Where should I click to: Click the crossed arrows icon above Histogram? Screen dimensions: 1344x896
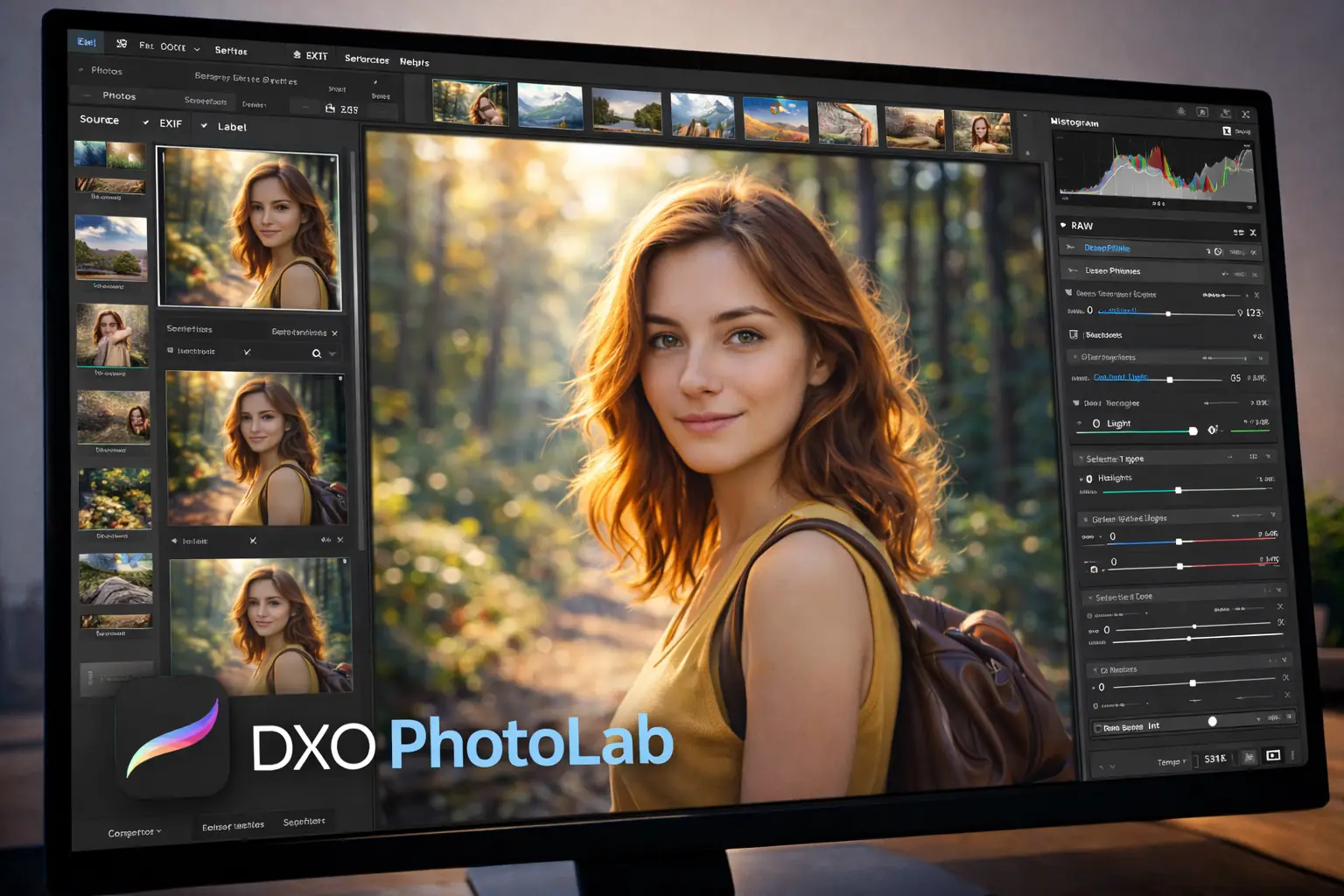(x=1246, y=114)
